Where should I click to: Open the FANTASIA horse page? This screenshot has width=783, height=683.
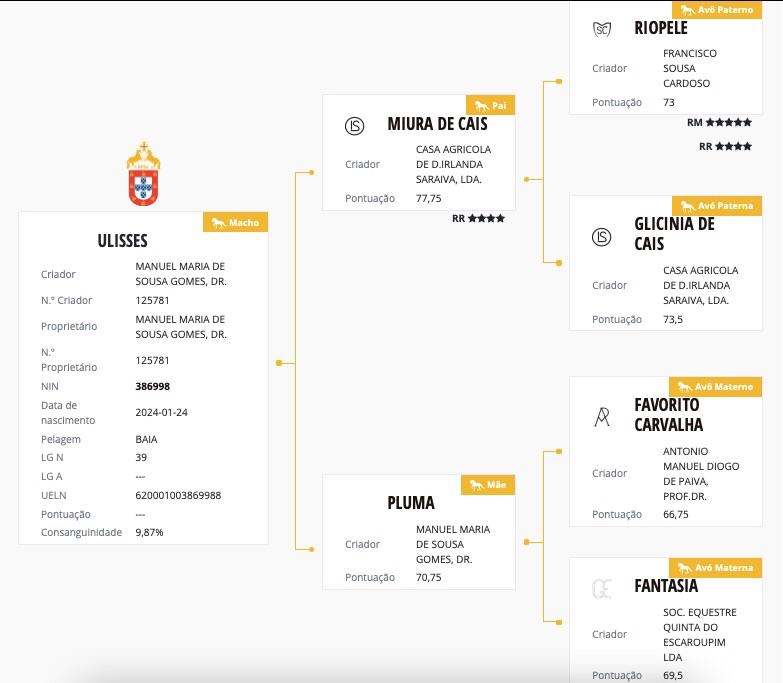[666, 586]
